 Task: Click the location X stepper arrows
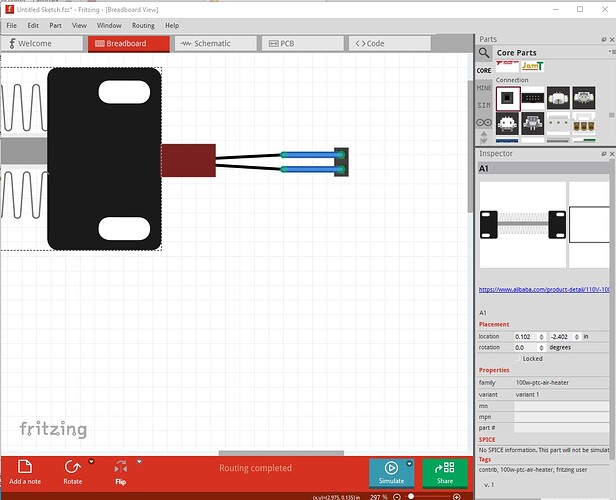click(x=542, y=336)
